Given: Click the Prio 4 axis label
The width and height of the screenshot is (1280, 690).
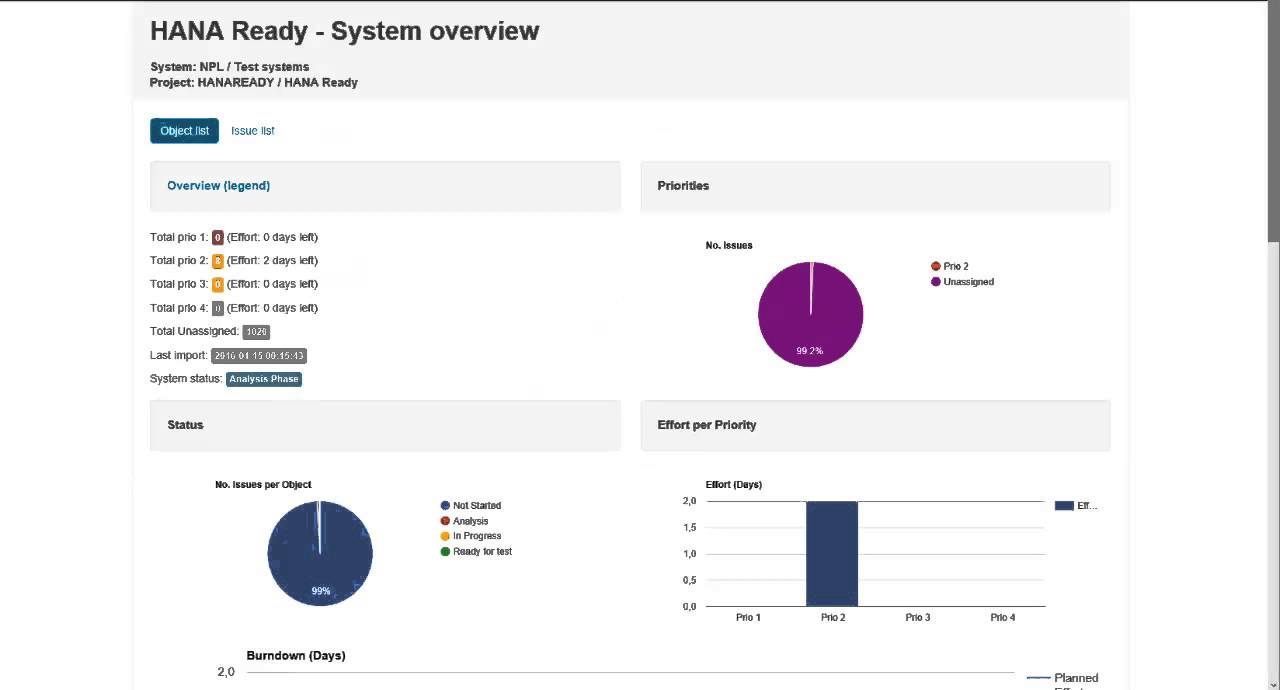Looking at the screenshot, I should click(x=1003, y=618).
